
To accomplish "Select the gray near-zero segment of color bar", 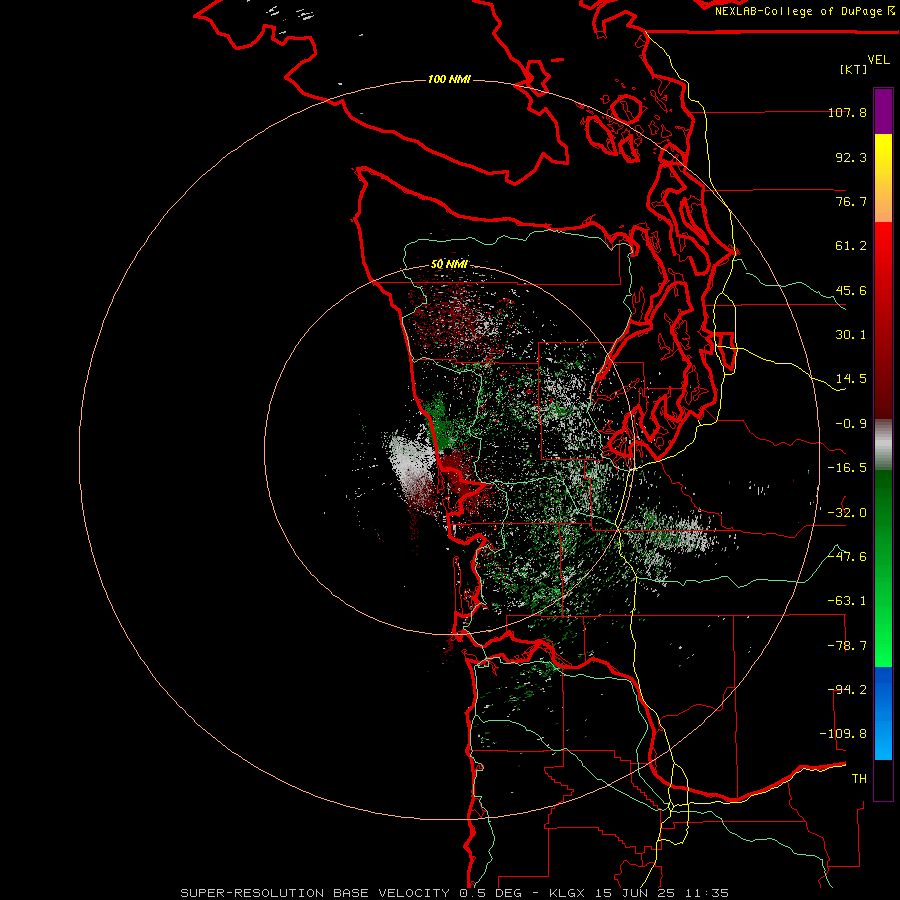I will coord(883,442).
